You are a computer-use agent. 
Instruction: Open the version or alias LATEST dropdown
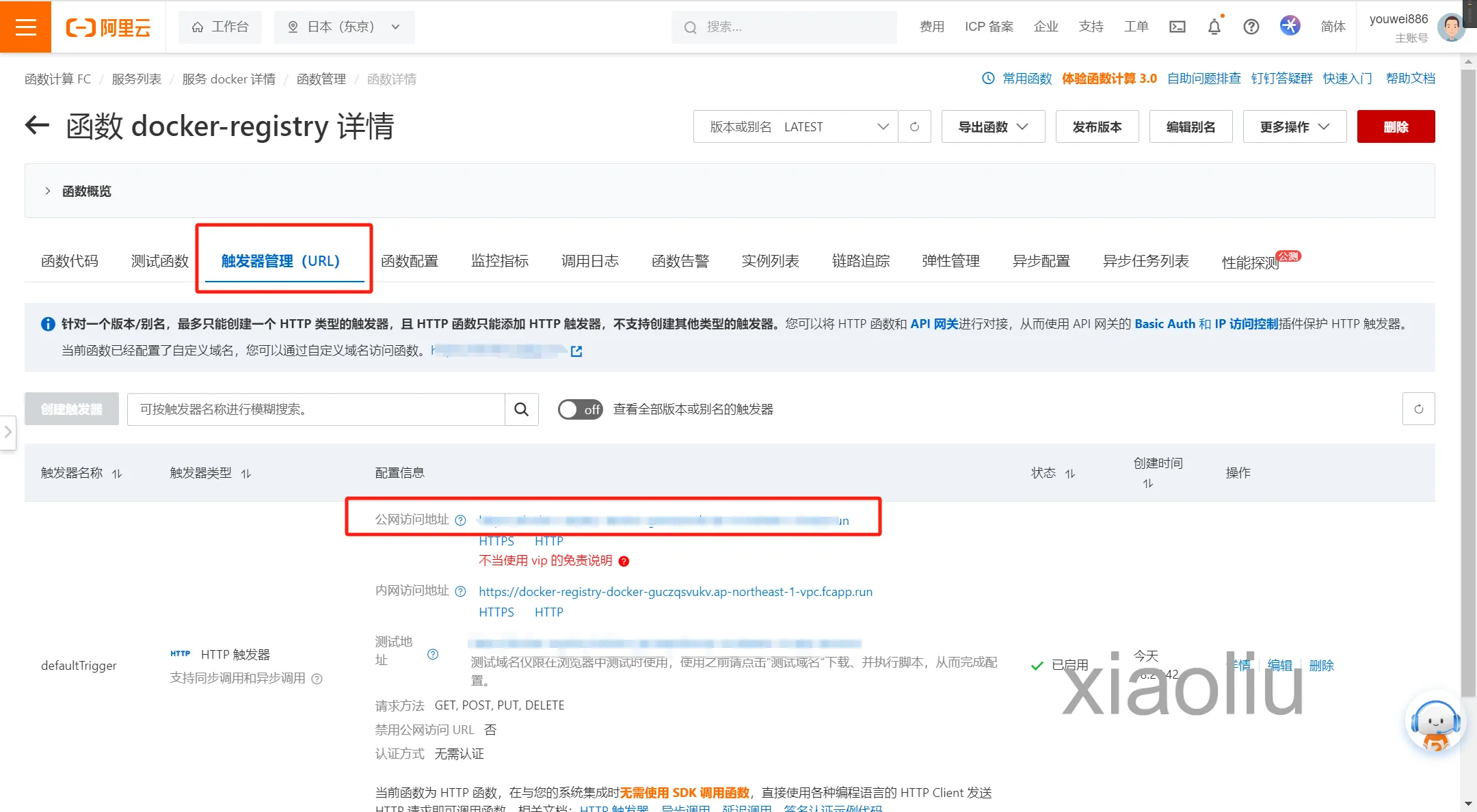click(x=795, y=126)
